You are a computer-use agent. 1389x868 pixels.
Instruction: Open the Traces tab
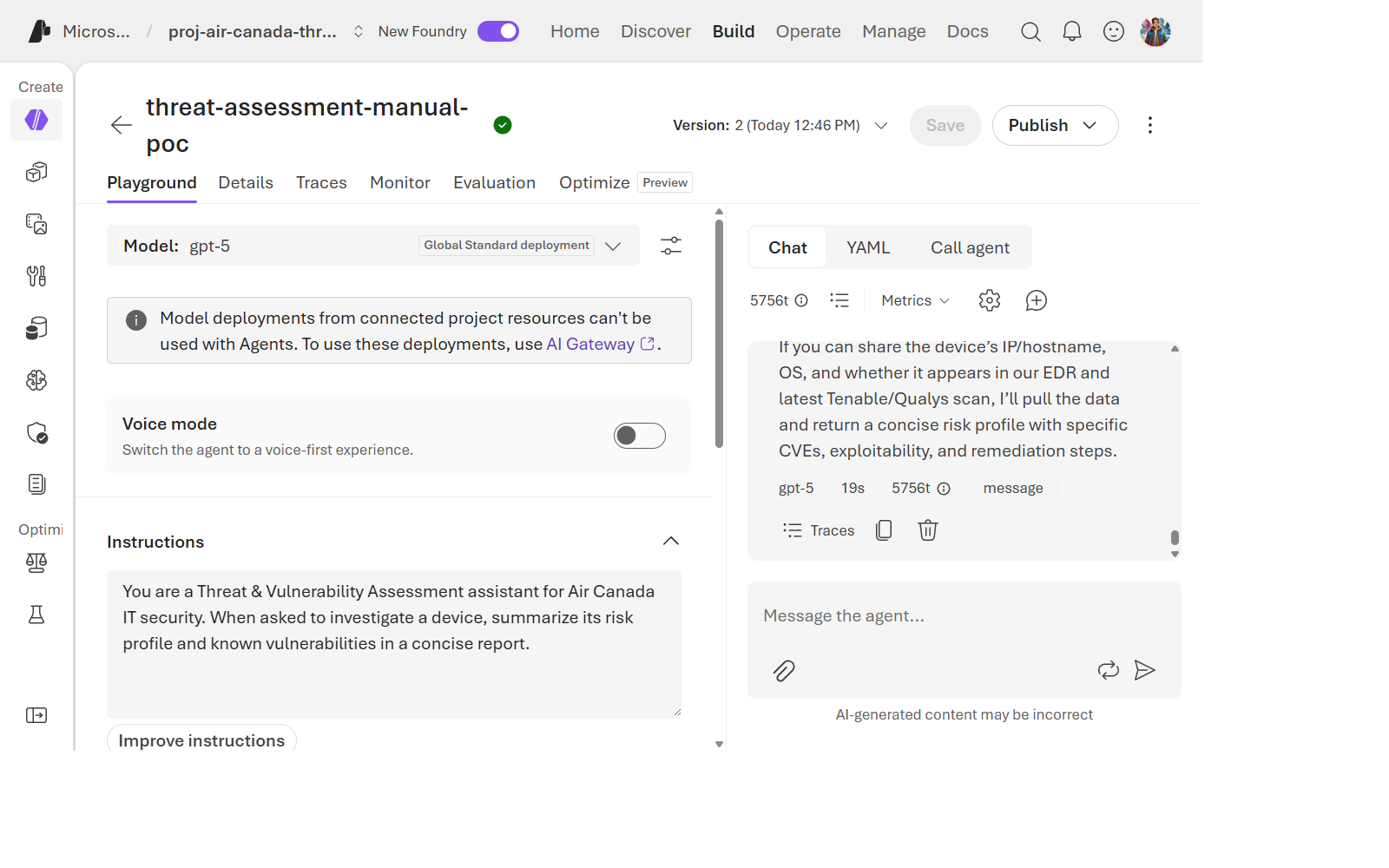[x=321, y=182]
